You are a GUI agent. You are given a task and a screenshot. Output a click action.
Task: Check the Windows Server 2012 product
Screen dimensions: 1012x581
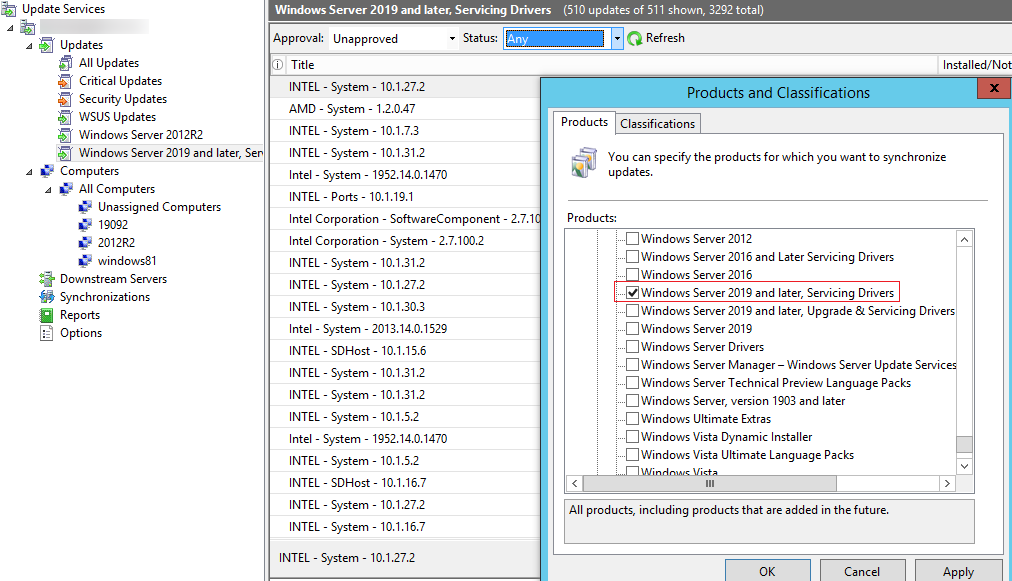click(x=632, y=239)
